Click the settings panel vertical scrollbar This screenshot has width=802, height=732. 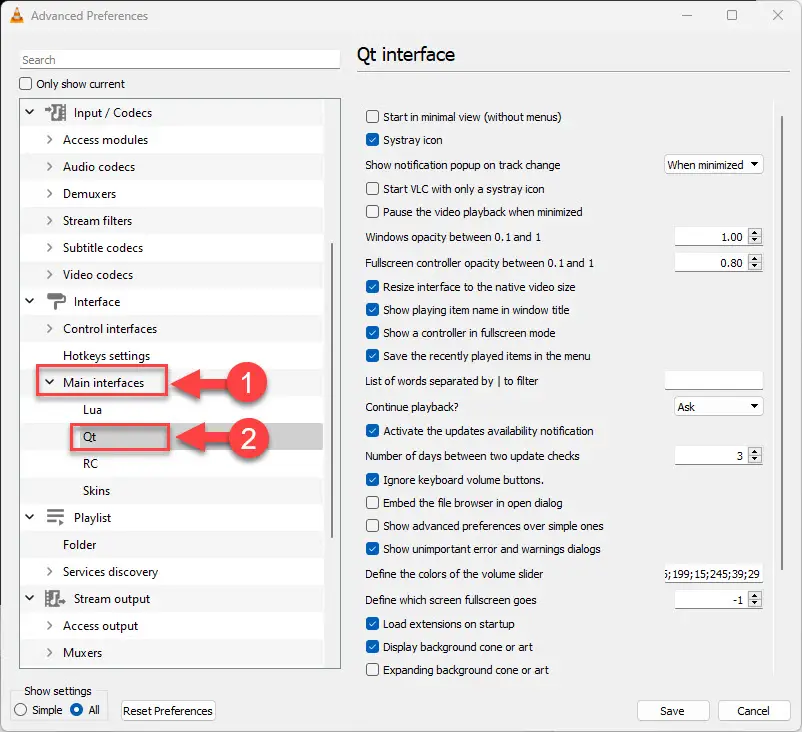click(x=782, y=343)
